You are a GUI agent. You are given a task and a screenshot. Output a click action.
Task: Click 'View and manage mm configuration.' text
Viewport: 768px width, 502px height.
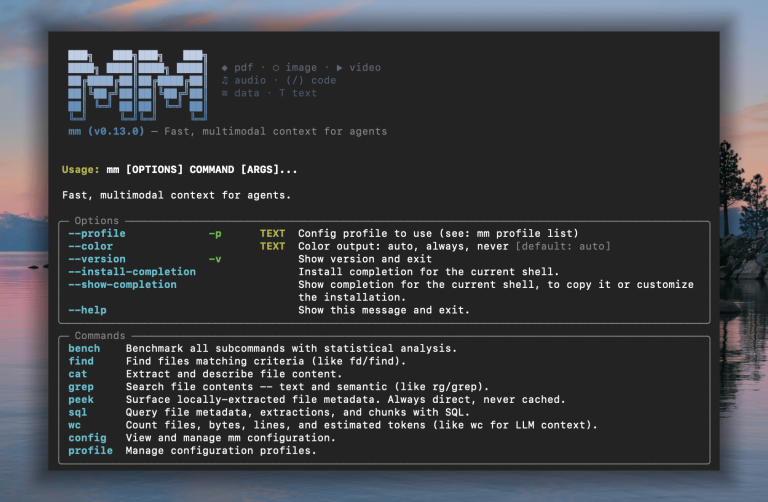pos(231,437)
